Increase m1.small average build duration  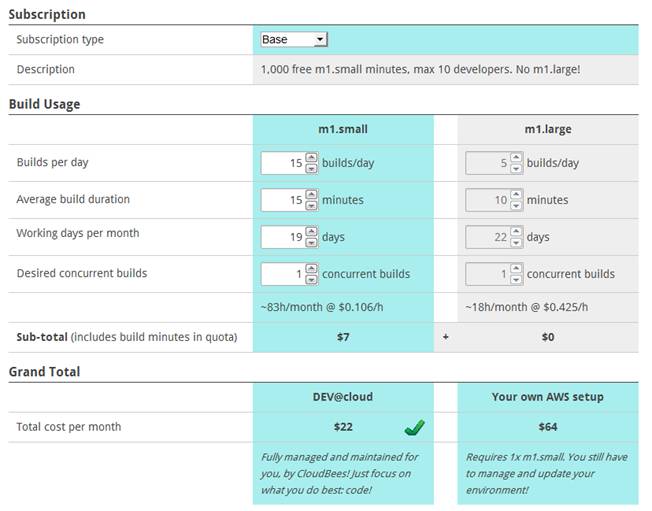[x=311, y=194]
